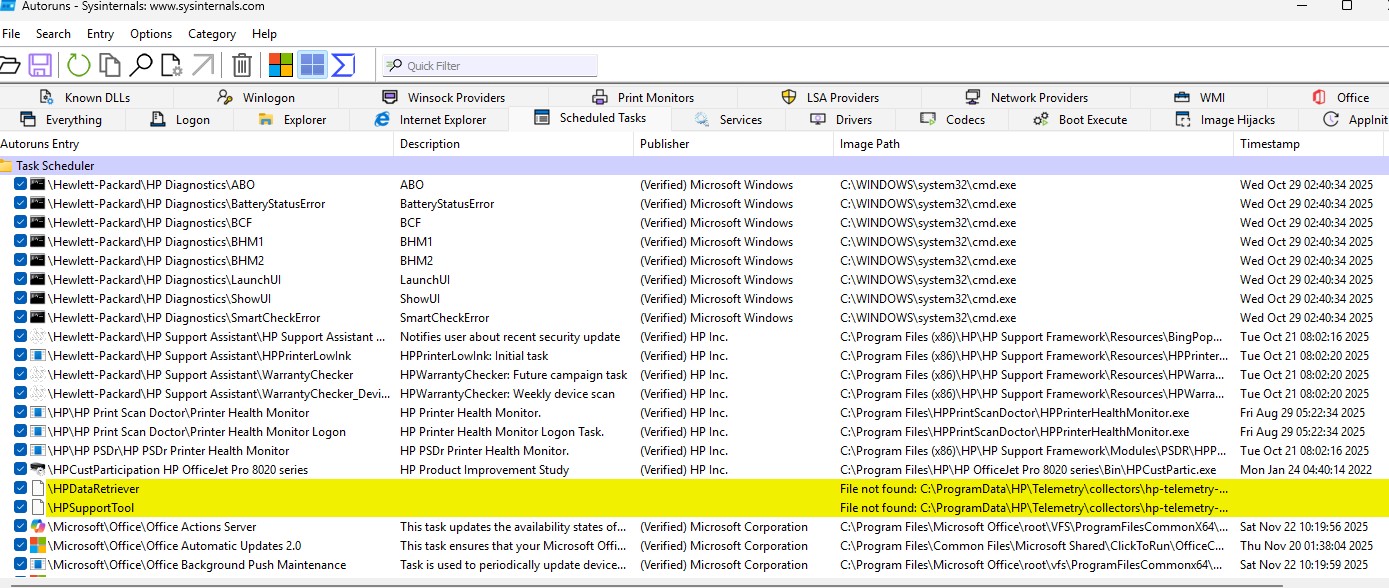The height and width of the screenshot is (588, 1389).
Task: Click the Windows logo toolbar icon
Action: tap(281, 64)
